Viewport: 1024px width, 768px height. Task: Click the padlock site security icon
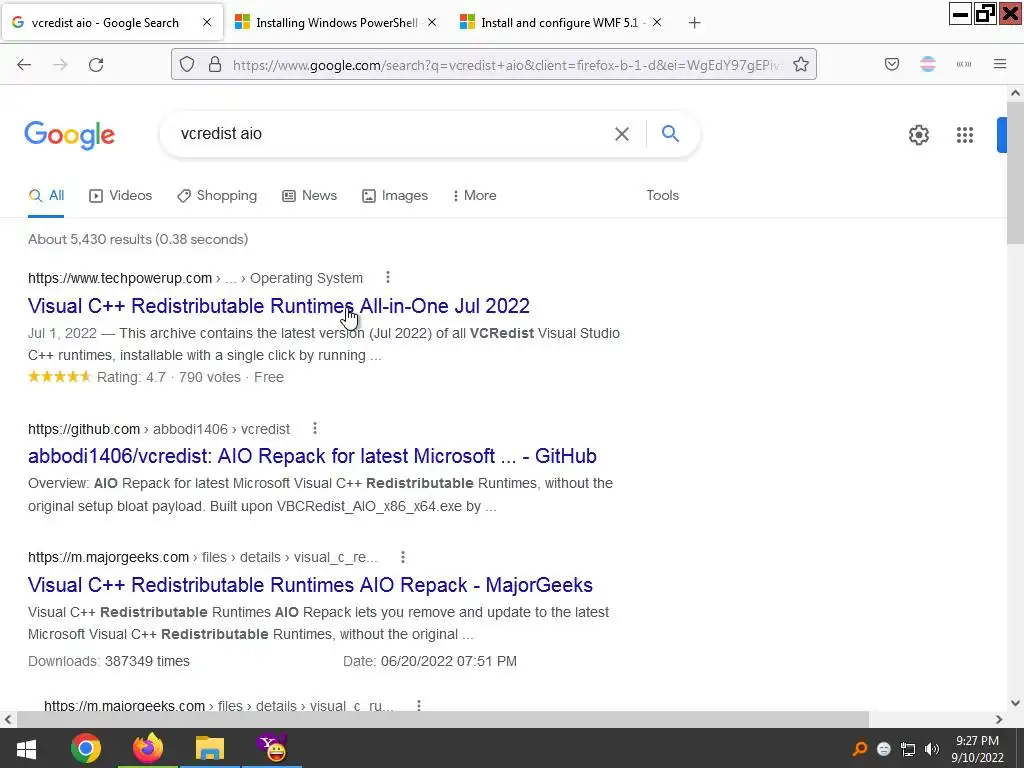coord(215,65)
